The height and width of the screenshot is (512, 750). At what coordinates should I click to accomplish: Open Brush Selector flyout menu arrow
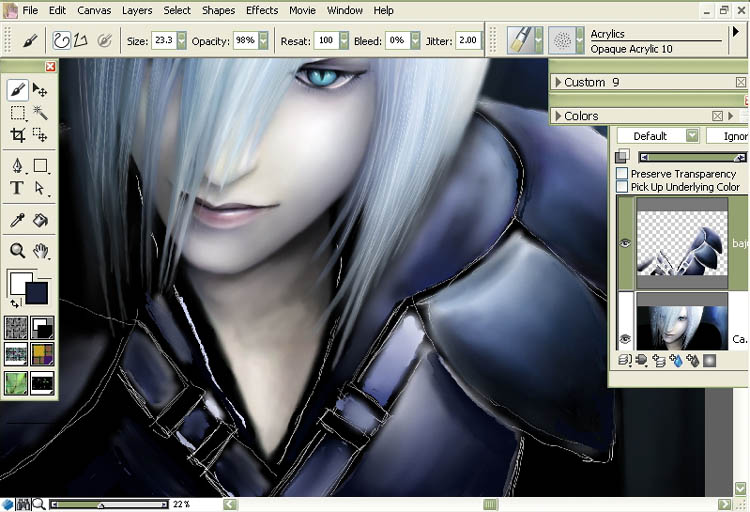[736, 32]
